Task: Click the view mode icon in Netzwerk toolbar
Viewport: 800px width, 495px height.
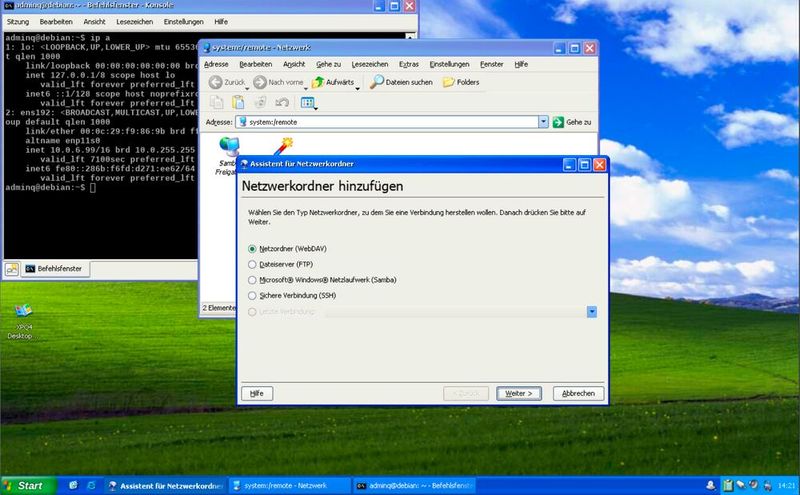Action: point(308,103)
